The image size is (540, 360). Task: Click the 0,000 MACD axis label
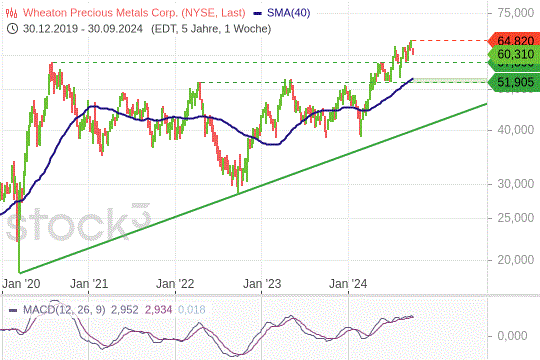(x=512, y=336)
